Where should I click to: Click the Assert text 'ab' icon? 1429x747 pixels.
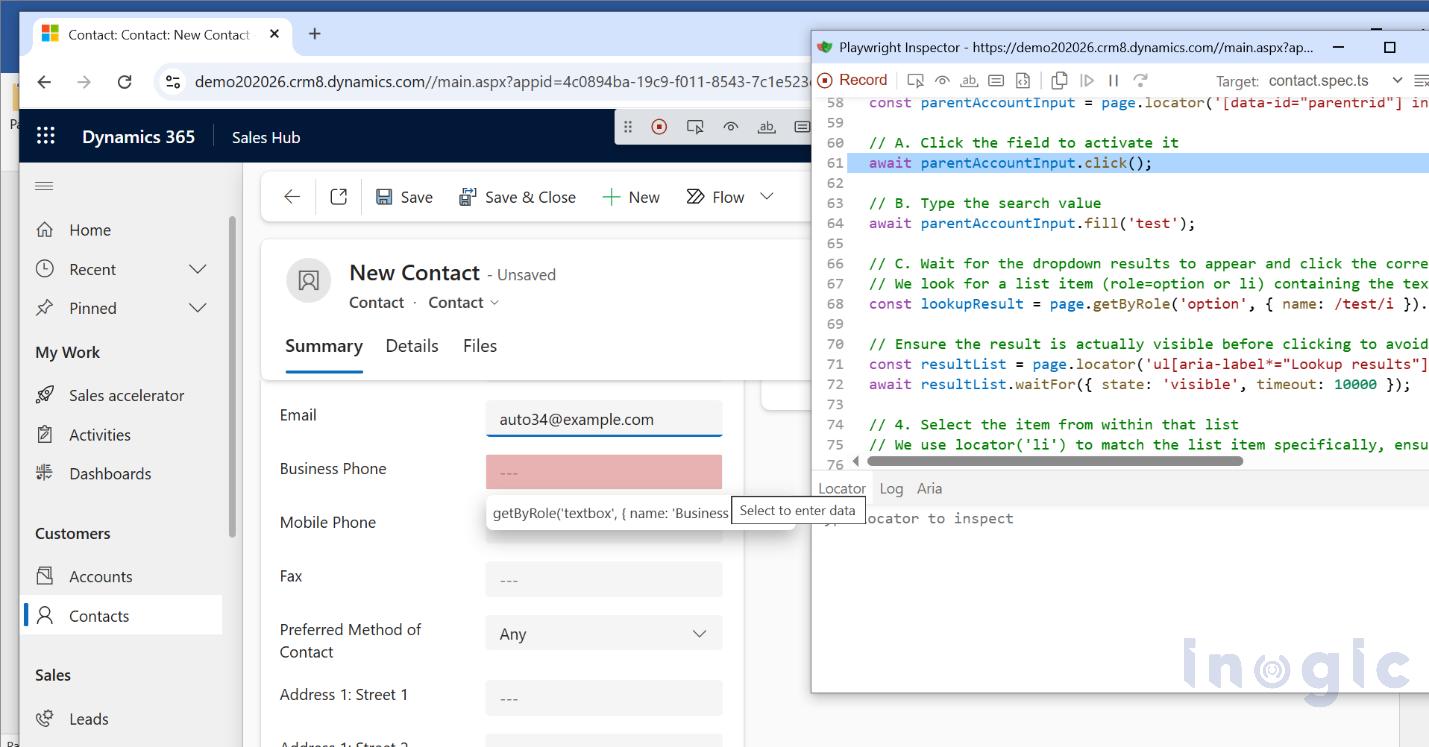[x=970, y=79]
